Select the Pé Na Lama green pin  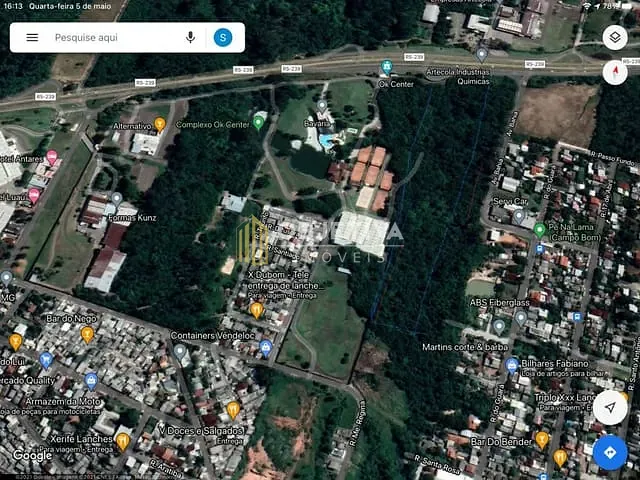(x=540, y=231)
